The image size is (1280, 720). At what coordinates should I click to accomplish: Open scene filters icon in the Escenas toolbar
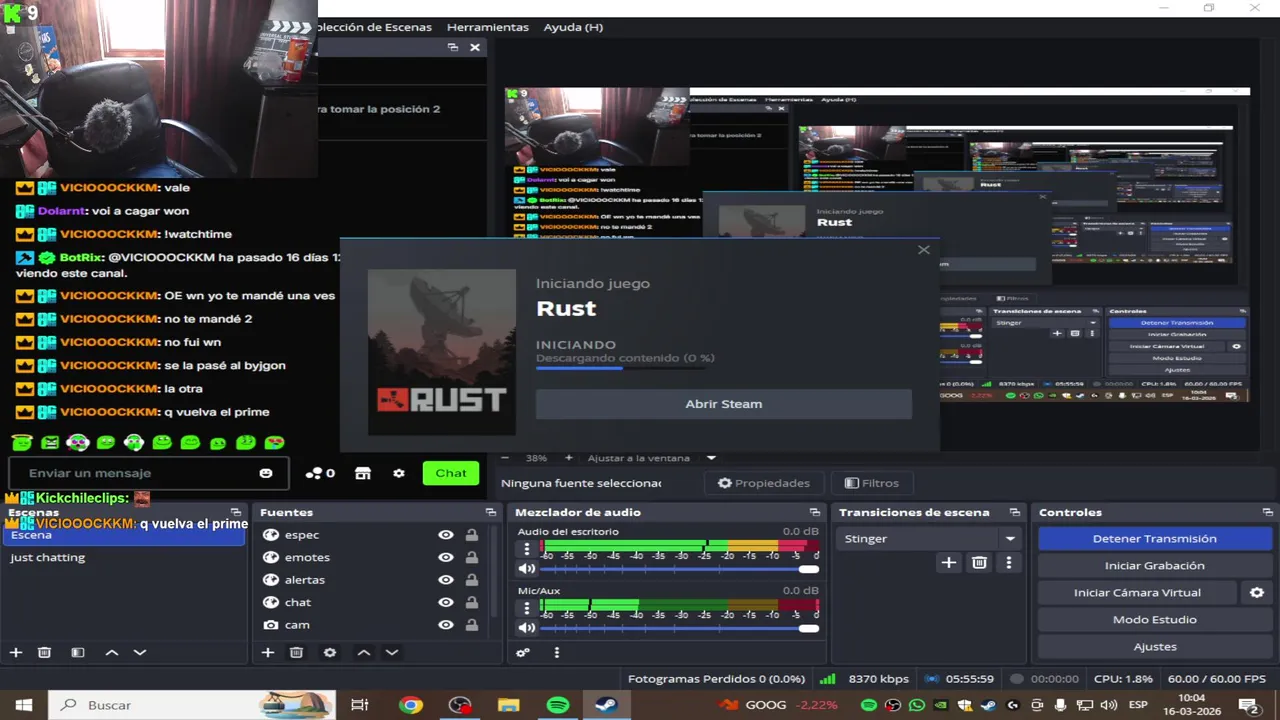coord(77,652)
